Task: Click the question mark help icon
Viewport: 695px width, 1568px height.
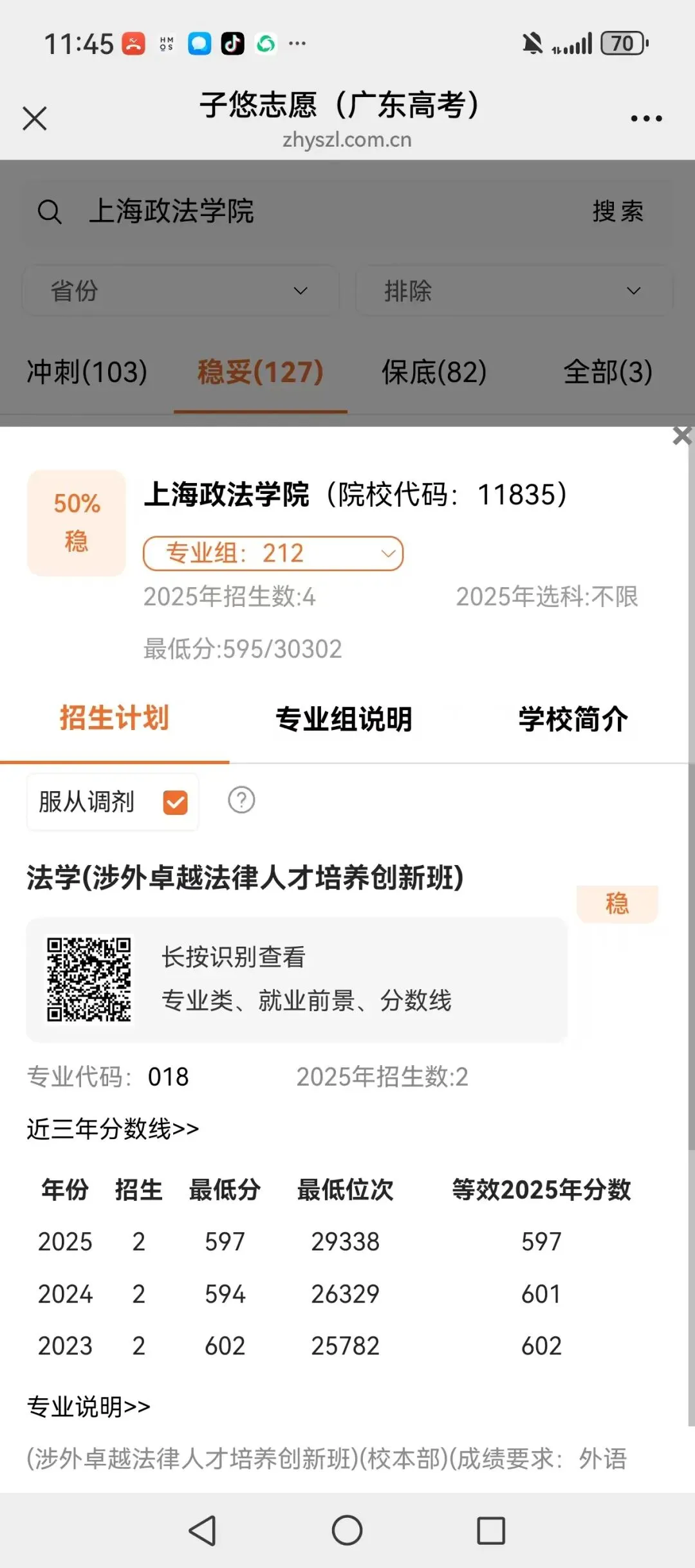Action: [241, 800]
